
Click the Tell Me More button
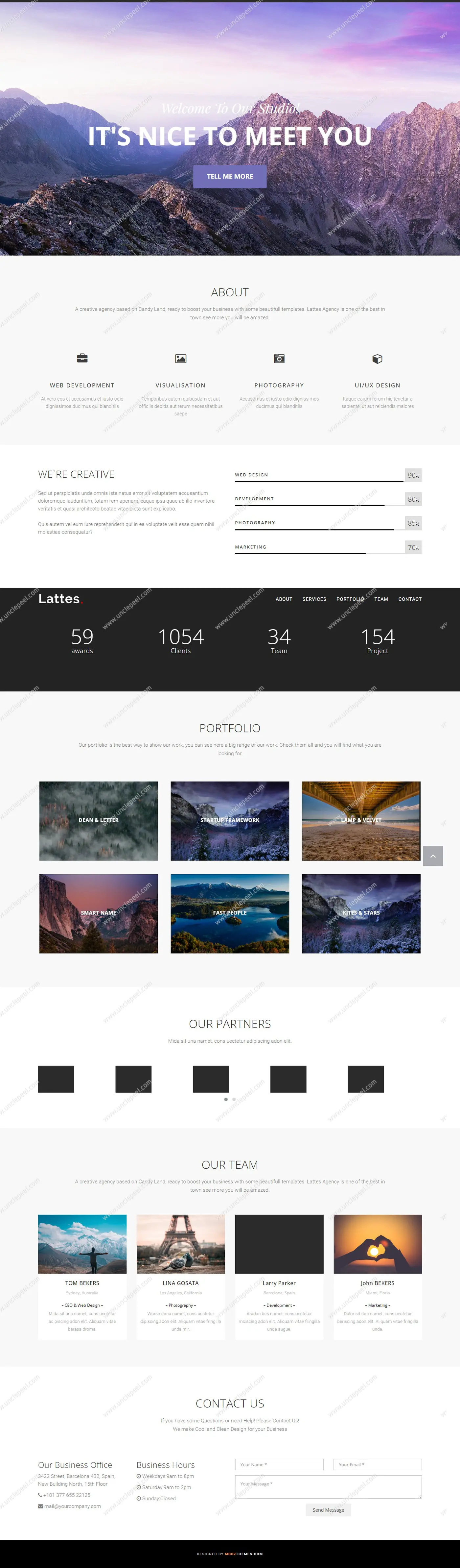tap(230, 177)
